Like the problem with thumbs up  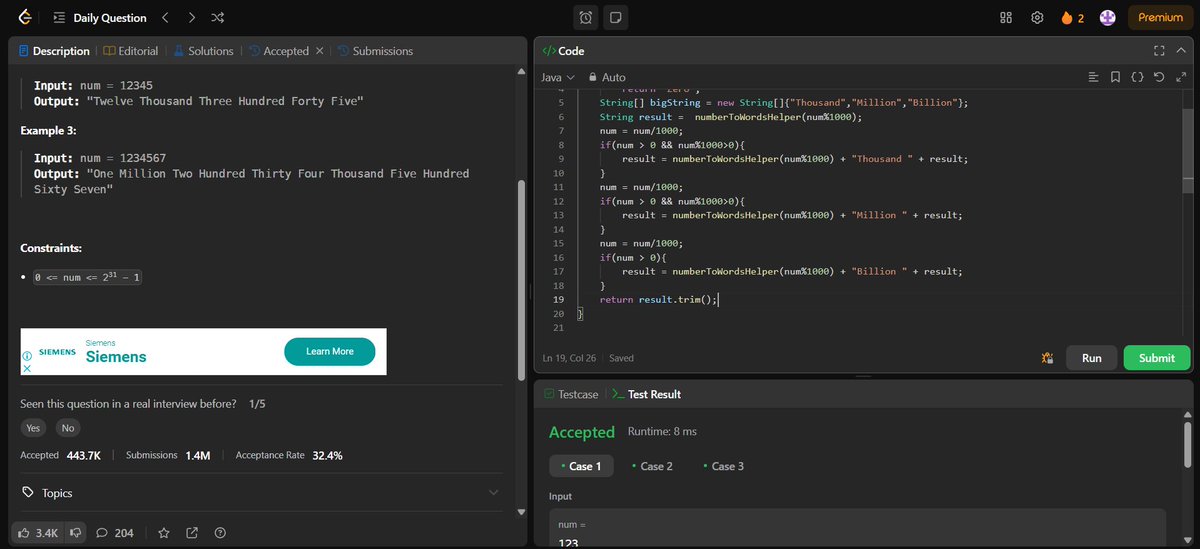coord(39,533)
